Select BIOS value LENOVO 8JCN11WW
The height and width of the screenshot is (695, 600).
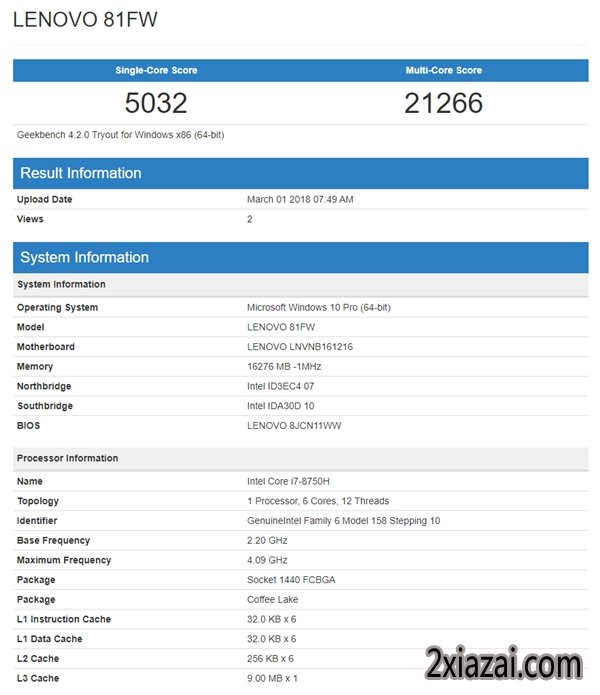(x=294, y=426)
